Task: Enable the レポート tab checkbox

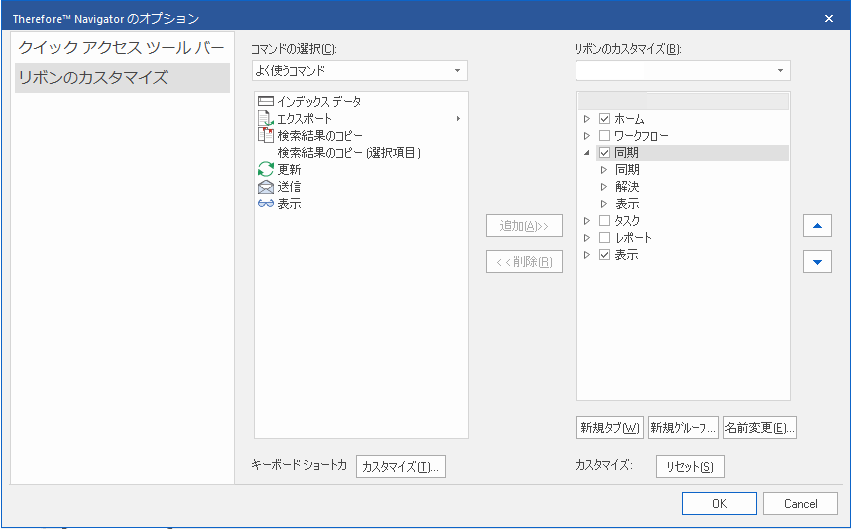Action: (x=604, y=237)
